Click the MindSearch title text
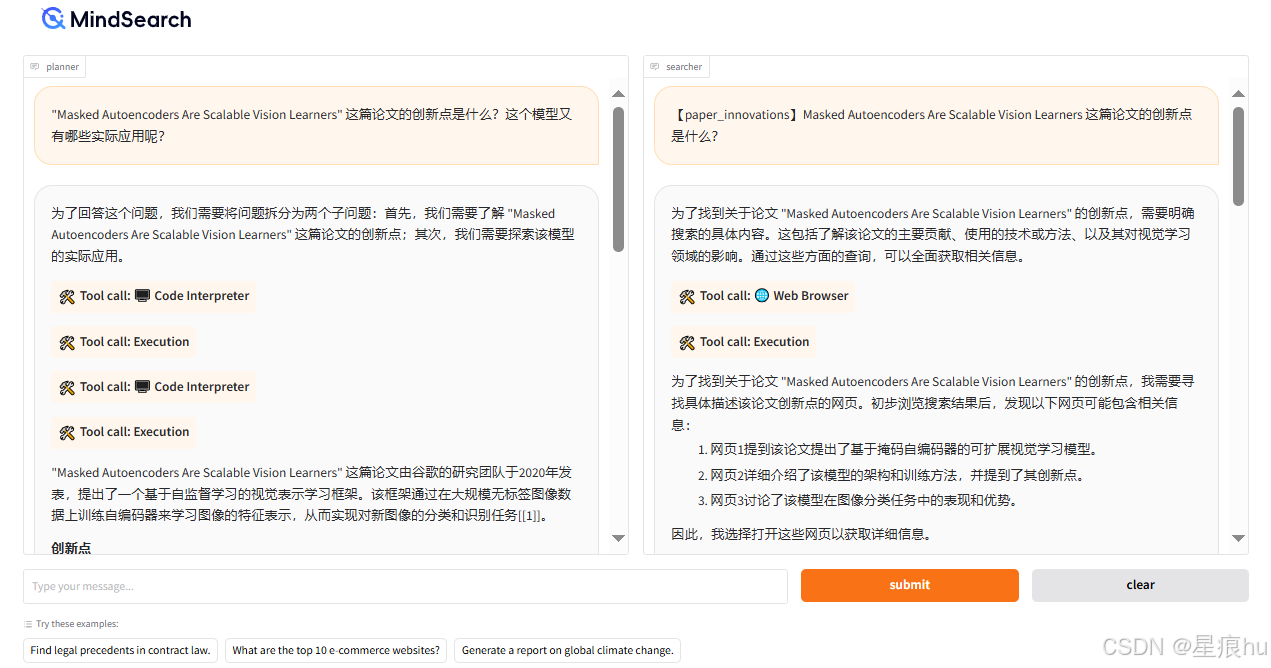The height and width of the screenshot is (668, 1271). click(x=131, y=19)
